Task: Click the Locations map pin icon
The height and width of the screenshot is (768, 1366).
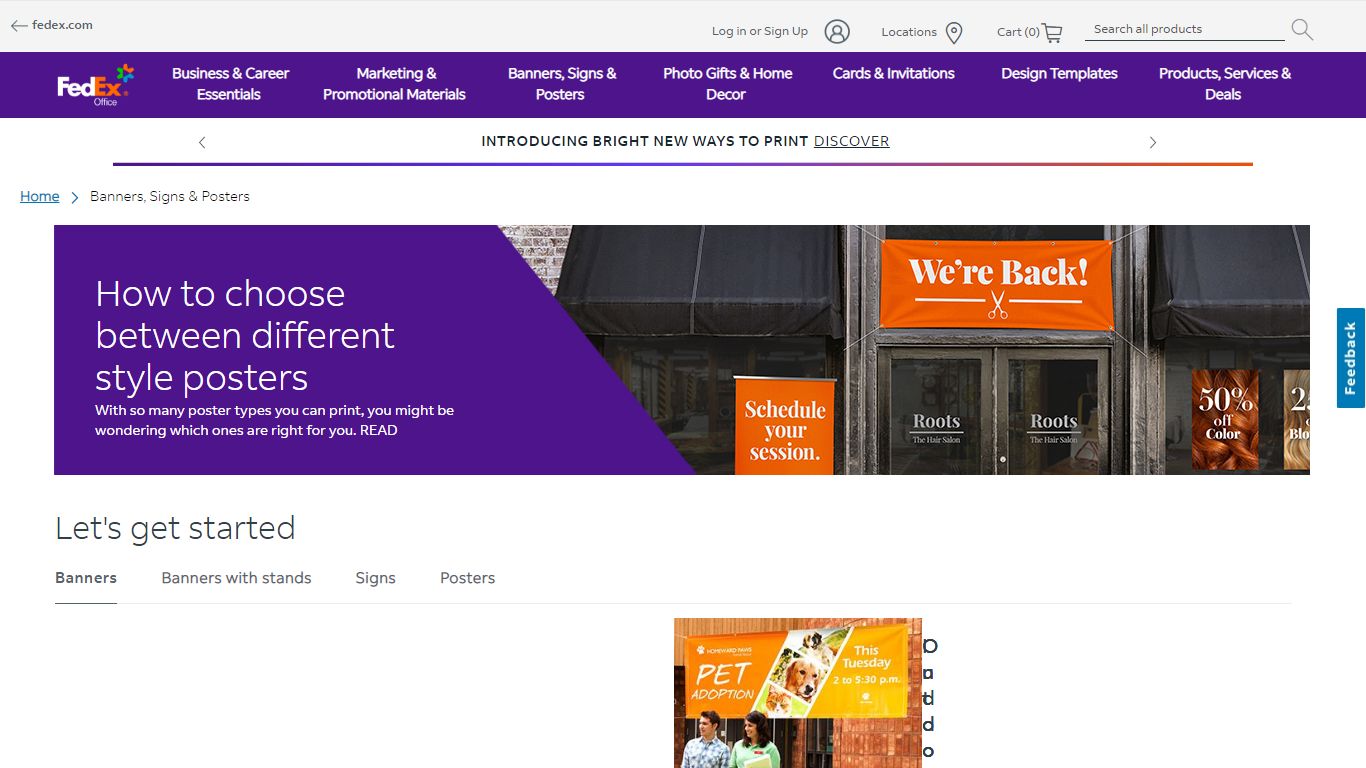Action: click(954, 33)
